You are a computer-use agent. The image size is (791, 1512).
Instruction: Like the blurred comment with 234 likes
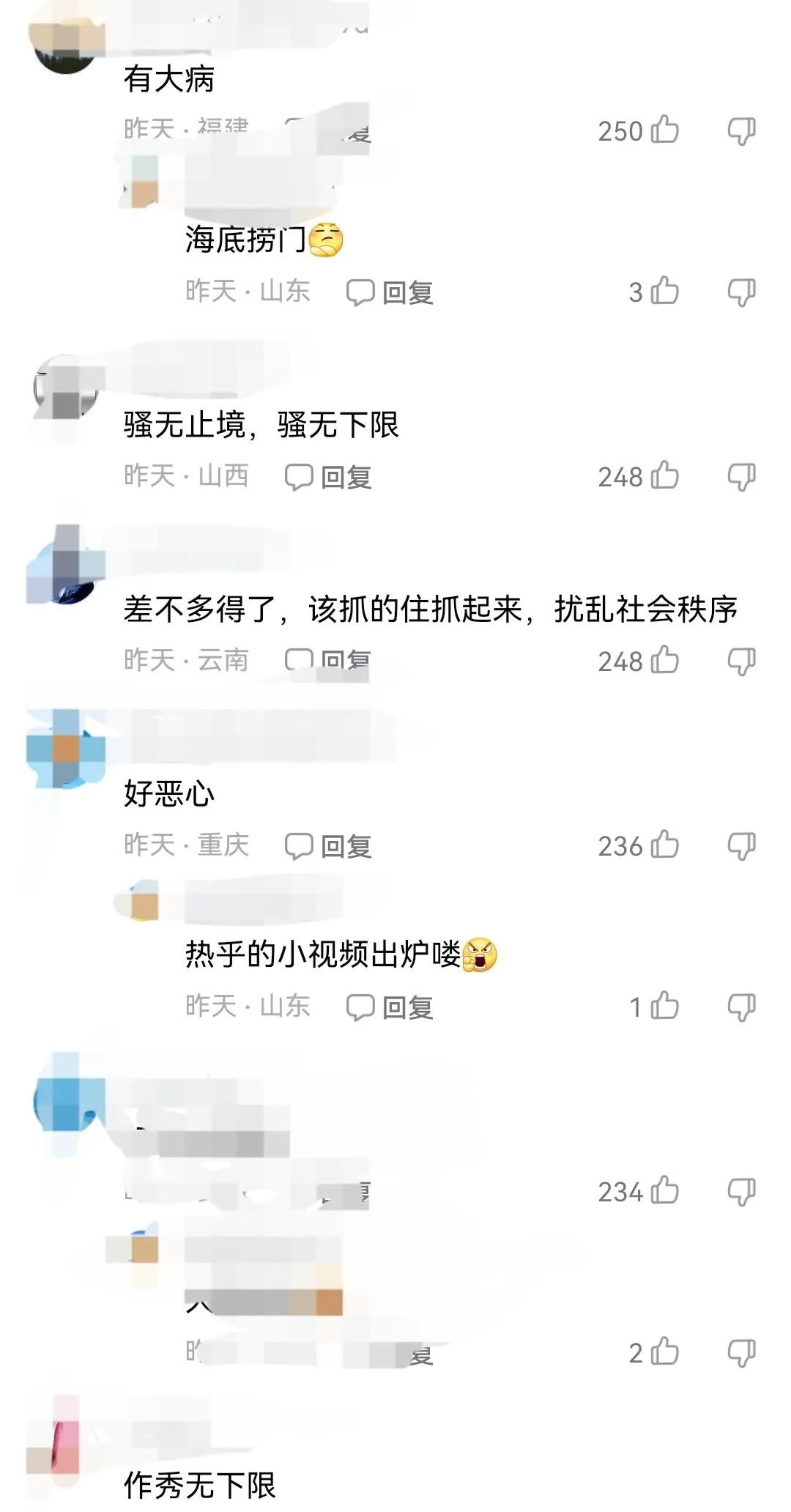665,1190
